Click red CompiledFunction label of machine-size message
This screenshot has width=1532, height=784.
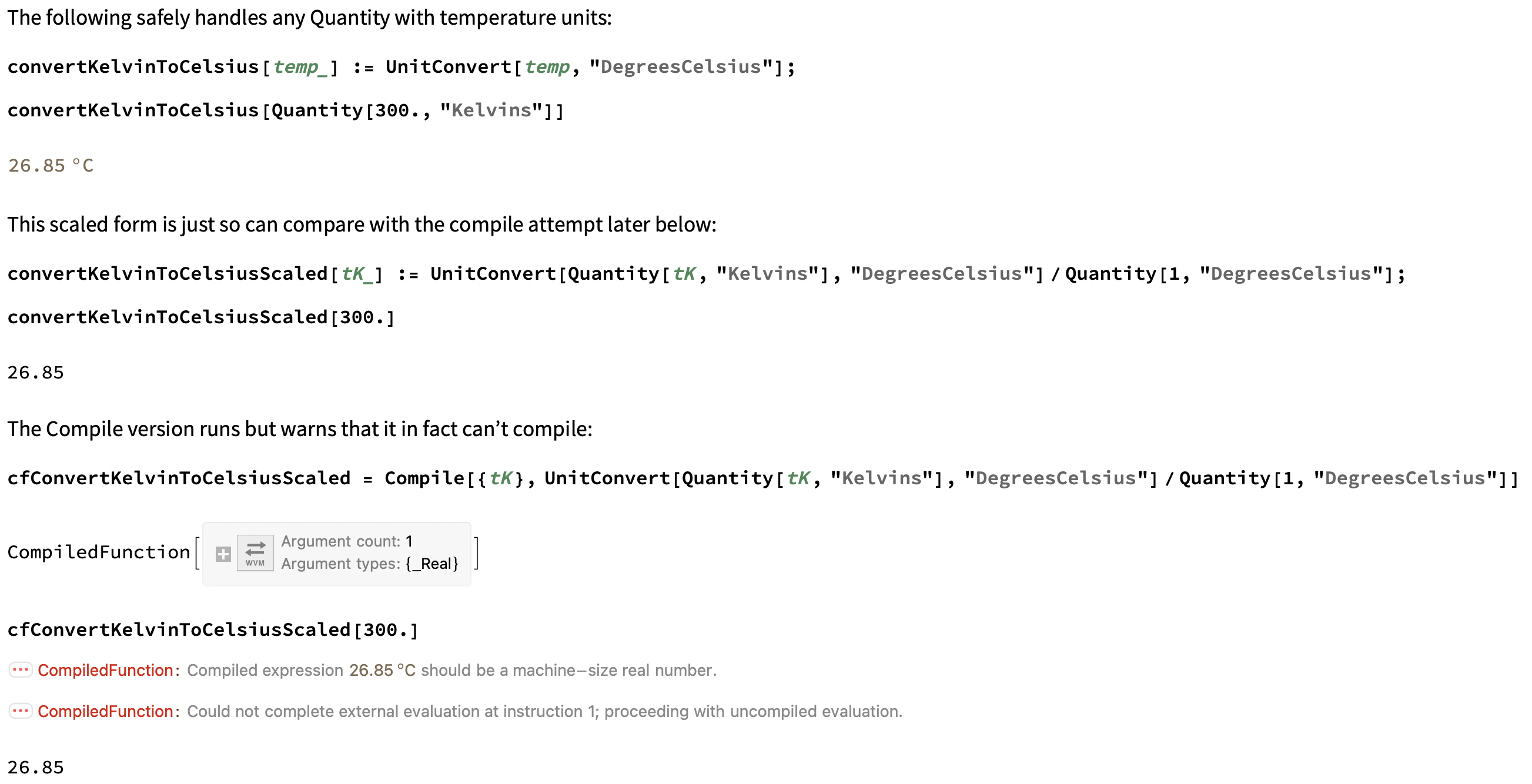(x=106, y=671)
